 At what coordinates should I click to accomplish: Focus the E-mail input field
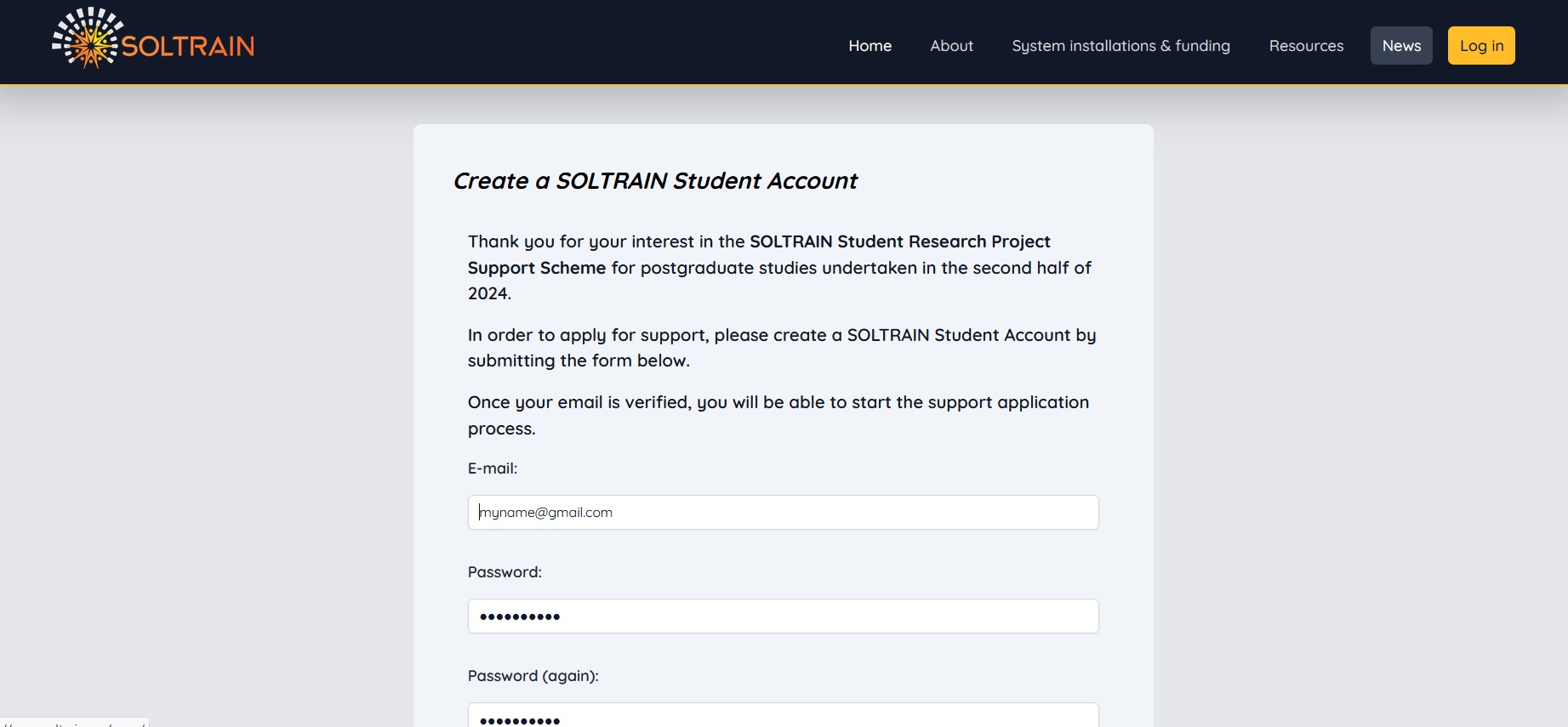[783, 513]
